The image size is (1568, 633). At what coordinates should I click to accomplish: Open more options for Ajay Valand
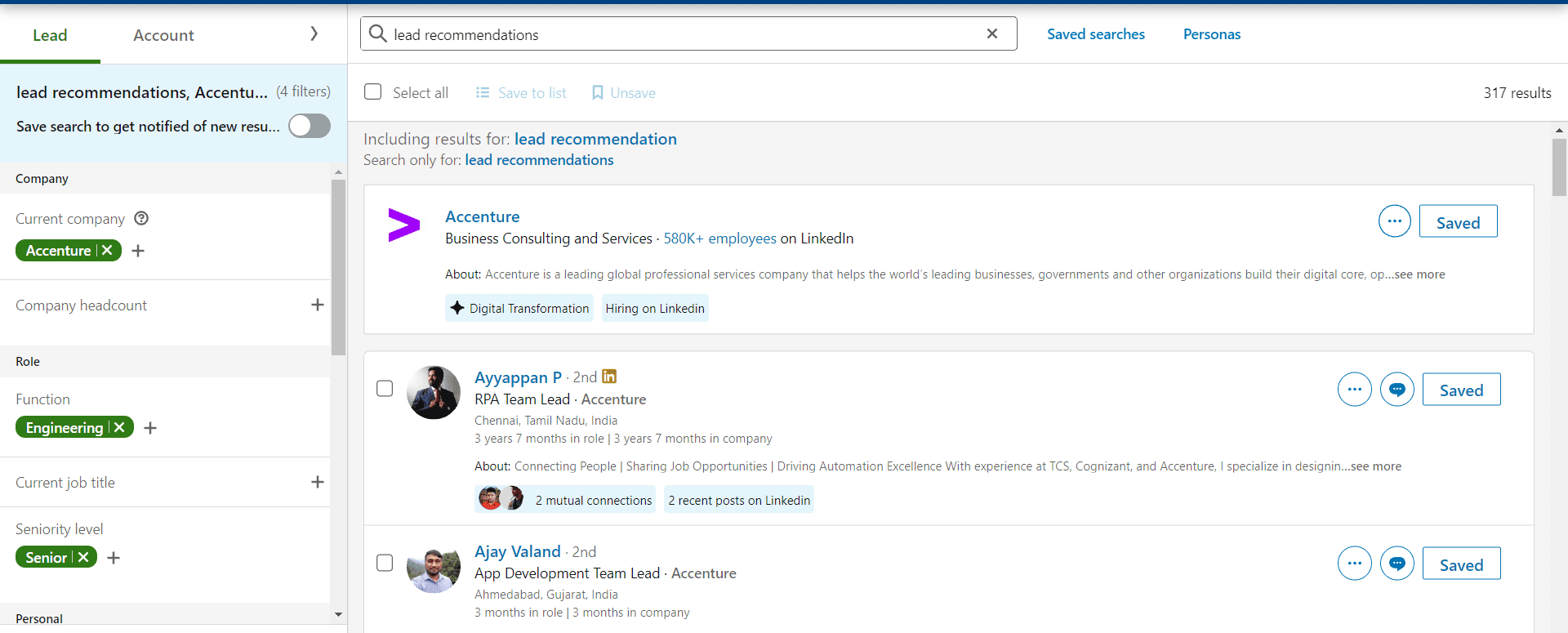[1355, 564]
